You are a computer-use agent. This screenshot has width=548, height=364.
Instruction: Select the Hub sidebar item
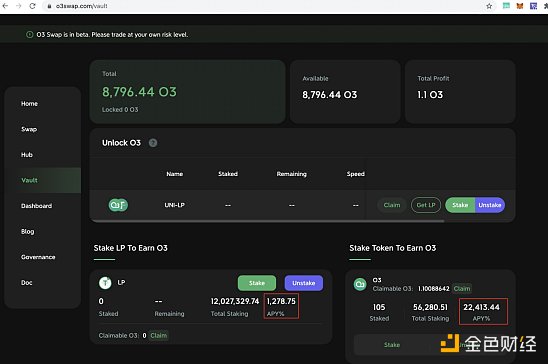(27, 155)
